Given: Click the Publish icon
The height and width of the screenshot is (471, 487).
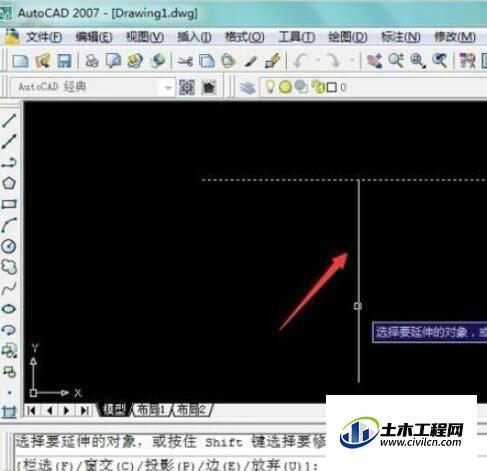Looking at the screenshot, I should pyautogui.click(x=135, y=61).
